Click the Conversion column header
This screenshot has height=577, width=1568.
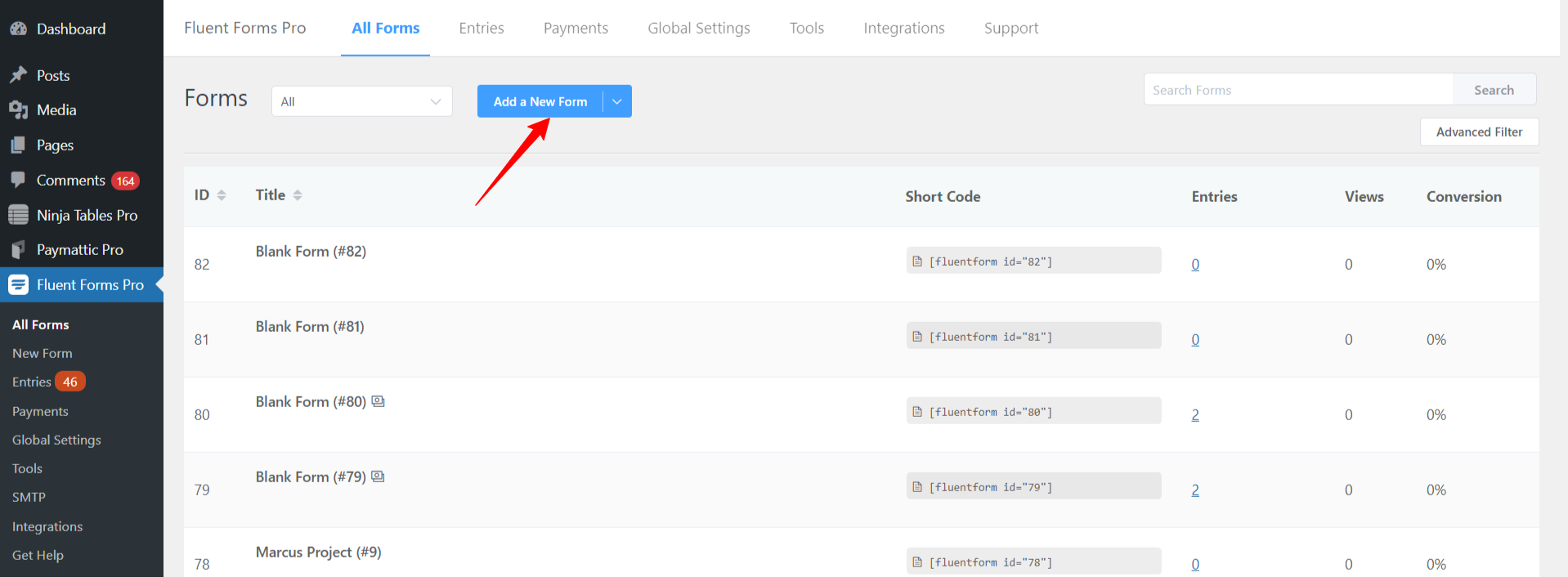[1463, 196]
